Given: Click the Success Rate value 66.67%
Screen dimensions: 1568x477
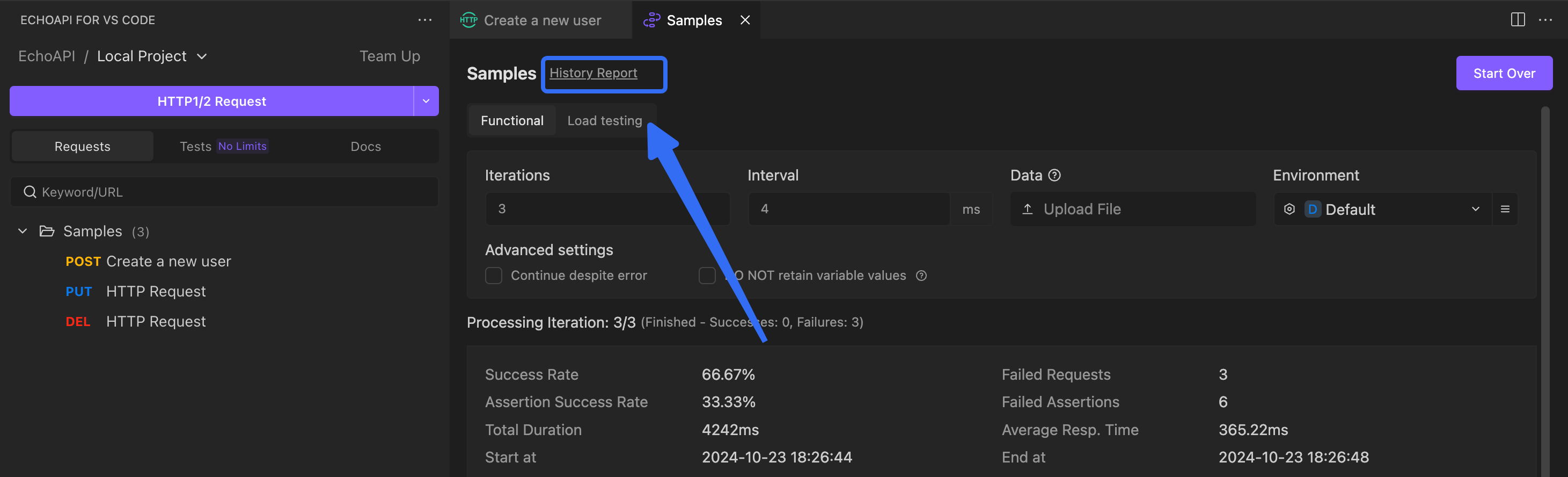Looking at the screenshot, I should pyautogui.click(x=728, y=374).
